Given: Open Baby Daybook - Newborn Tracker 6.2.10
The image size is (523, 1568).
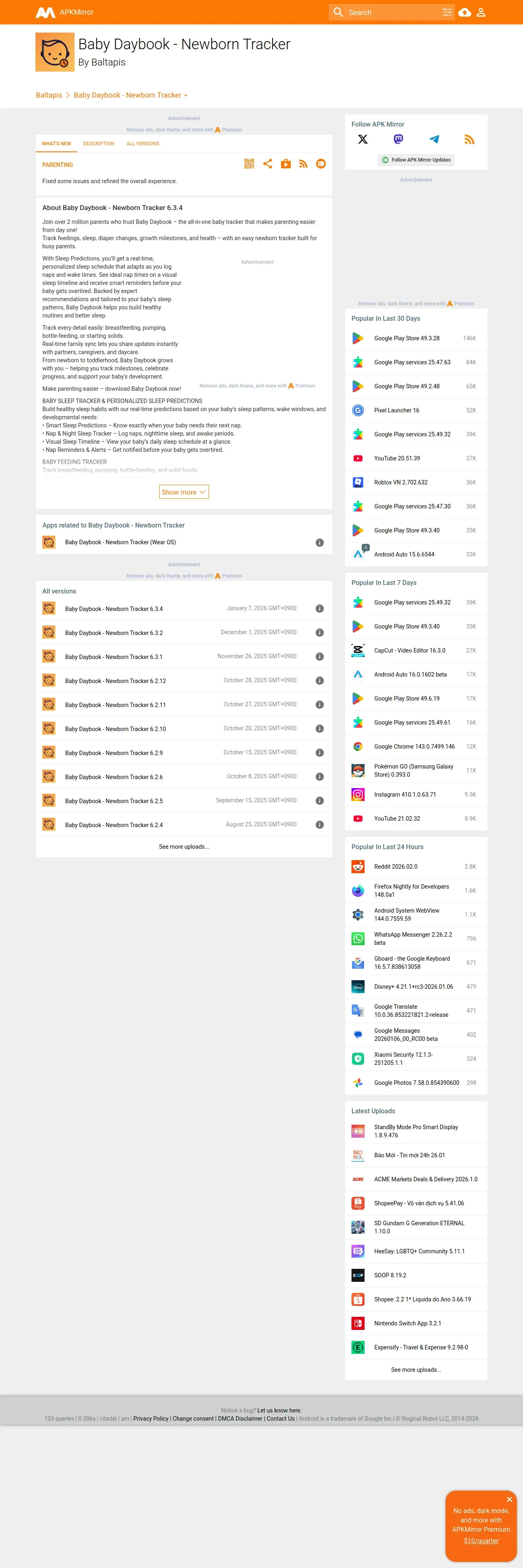Looking at the screenshot, I should point(116,729).
